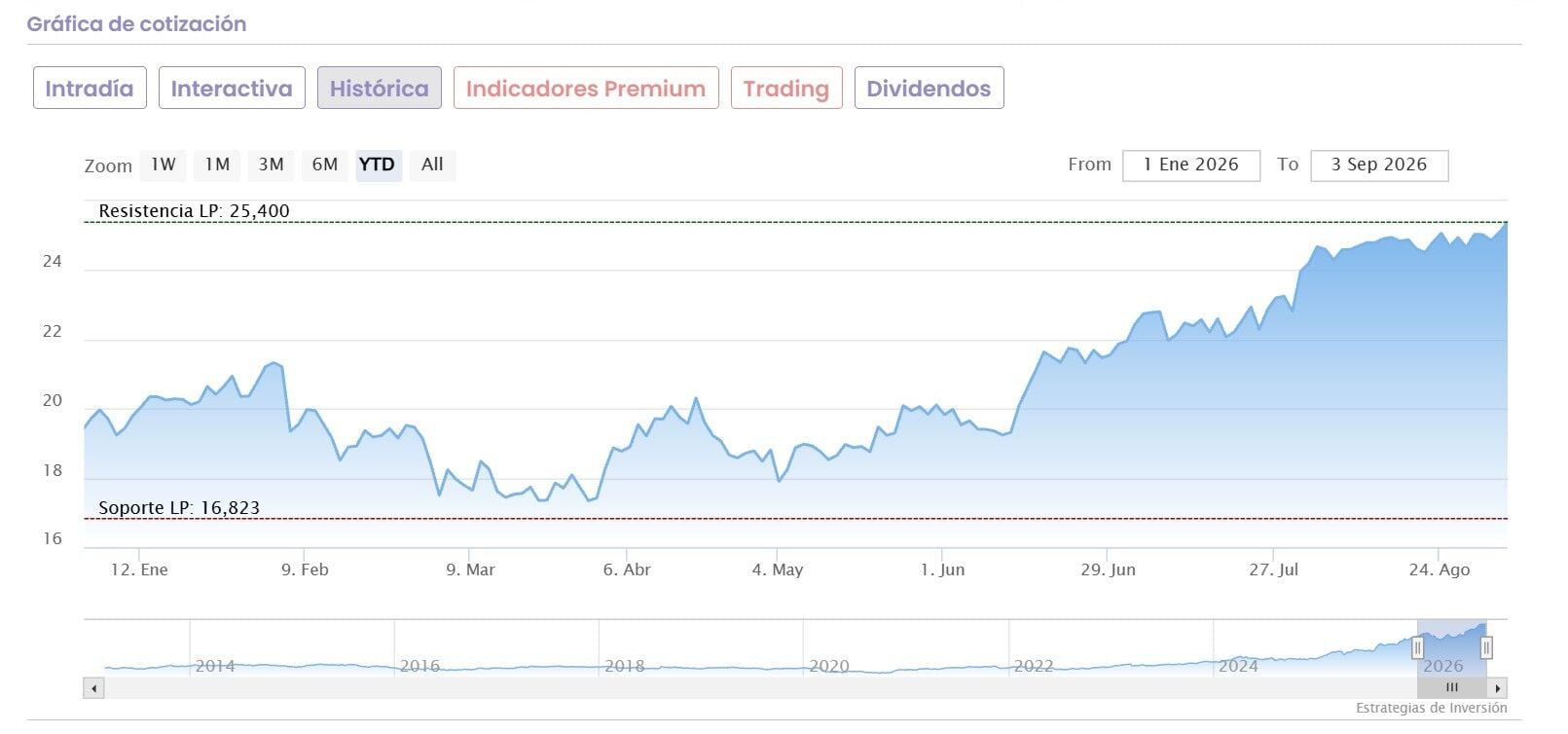
Task: Set zoom range to 6M
Action: pyautogui.click(x=324, y=165)
